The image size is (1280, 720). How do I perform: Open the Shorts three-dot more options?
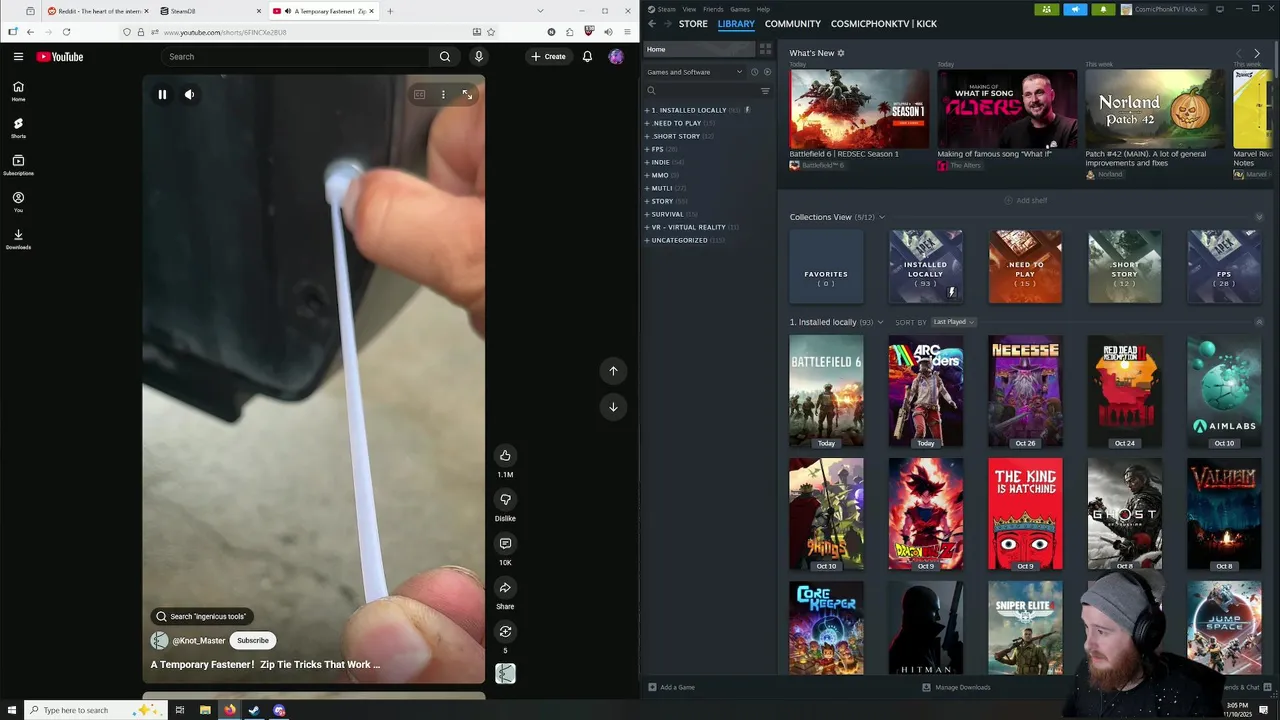[x=443, y=95]
